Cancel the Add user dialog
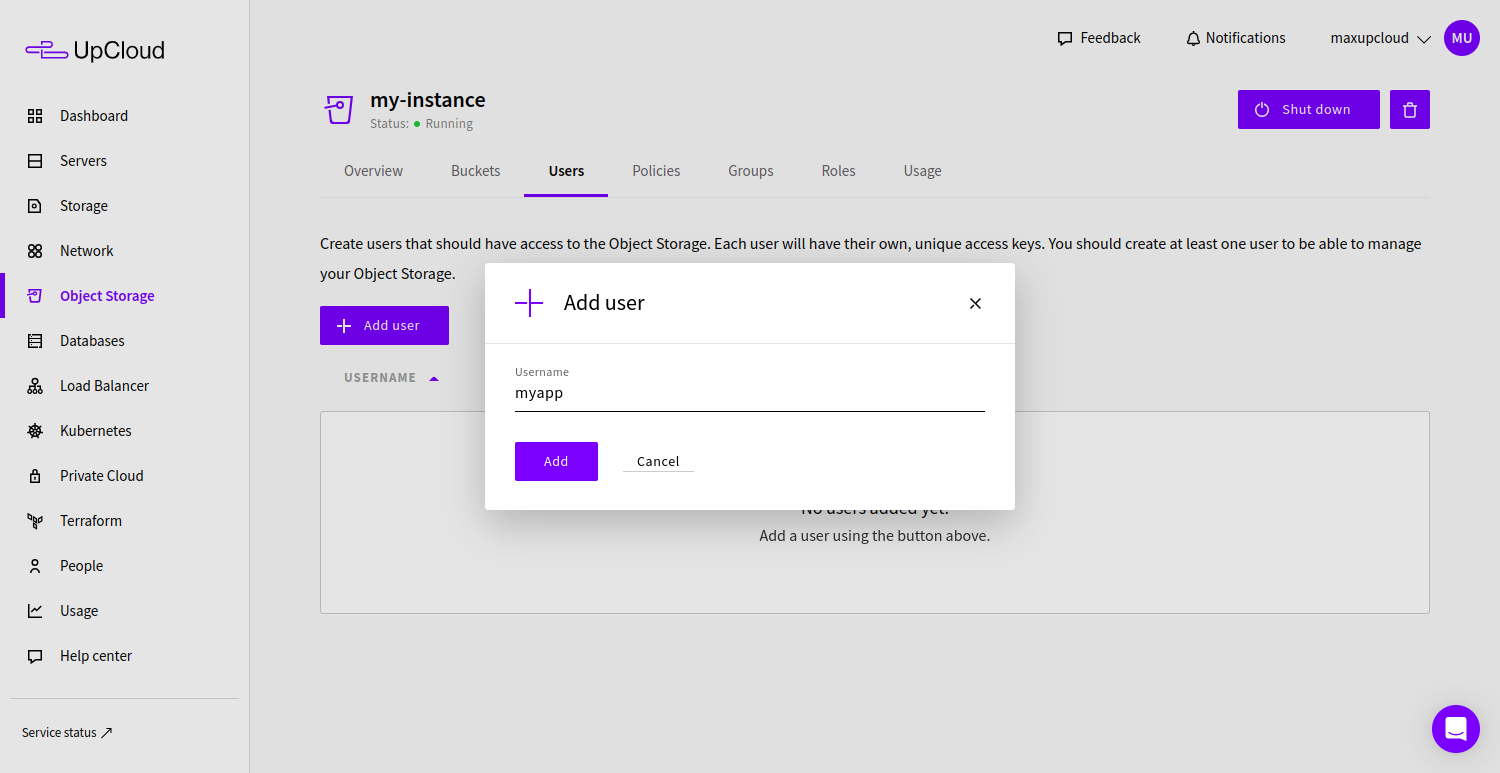Image resolution: width=1500 pixels, height=773 pixels. [658, 461]
